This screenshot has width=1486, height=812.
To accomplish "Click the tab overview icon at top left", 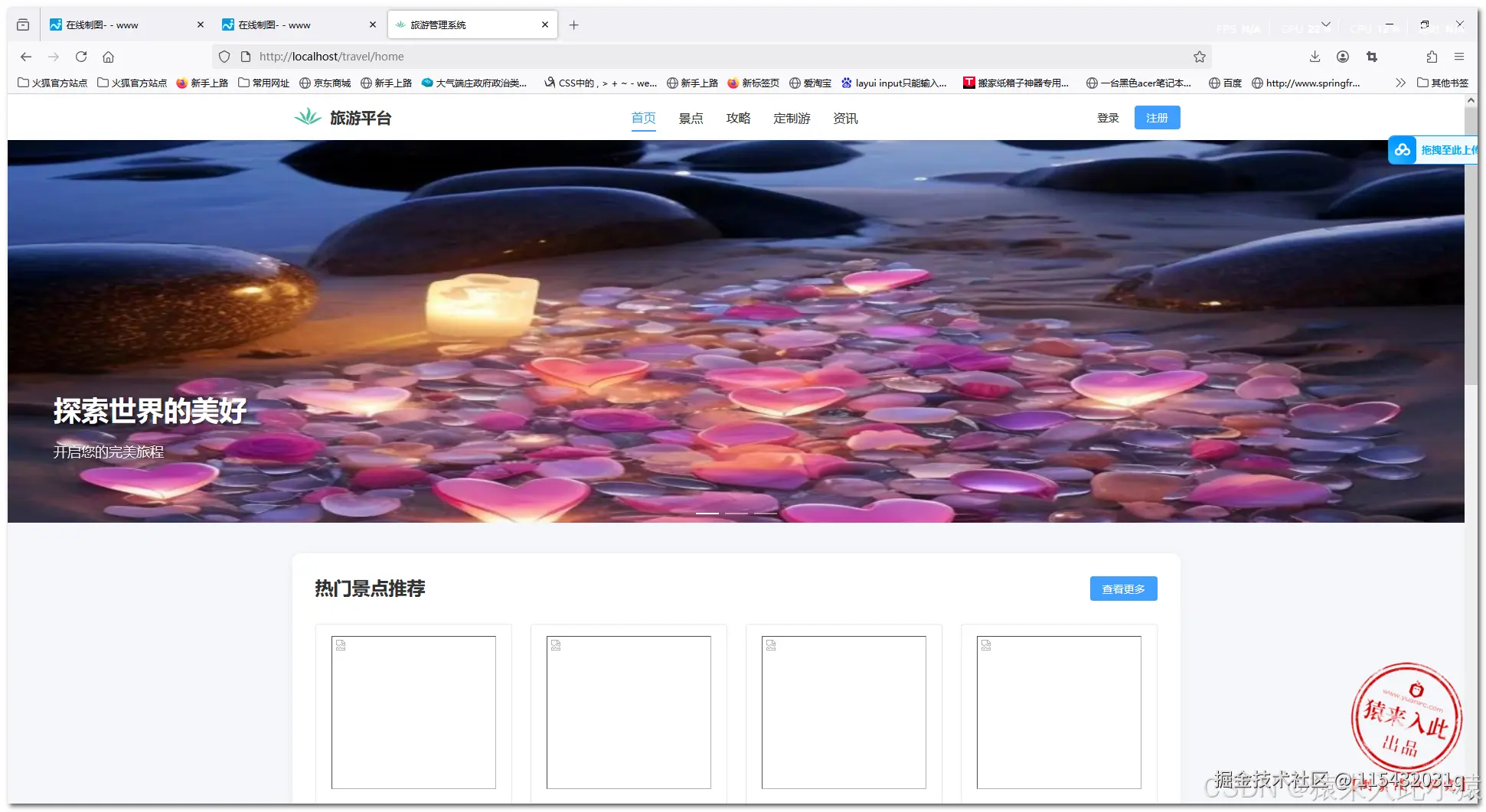I will tap(22, 24).
